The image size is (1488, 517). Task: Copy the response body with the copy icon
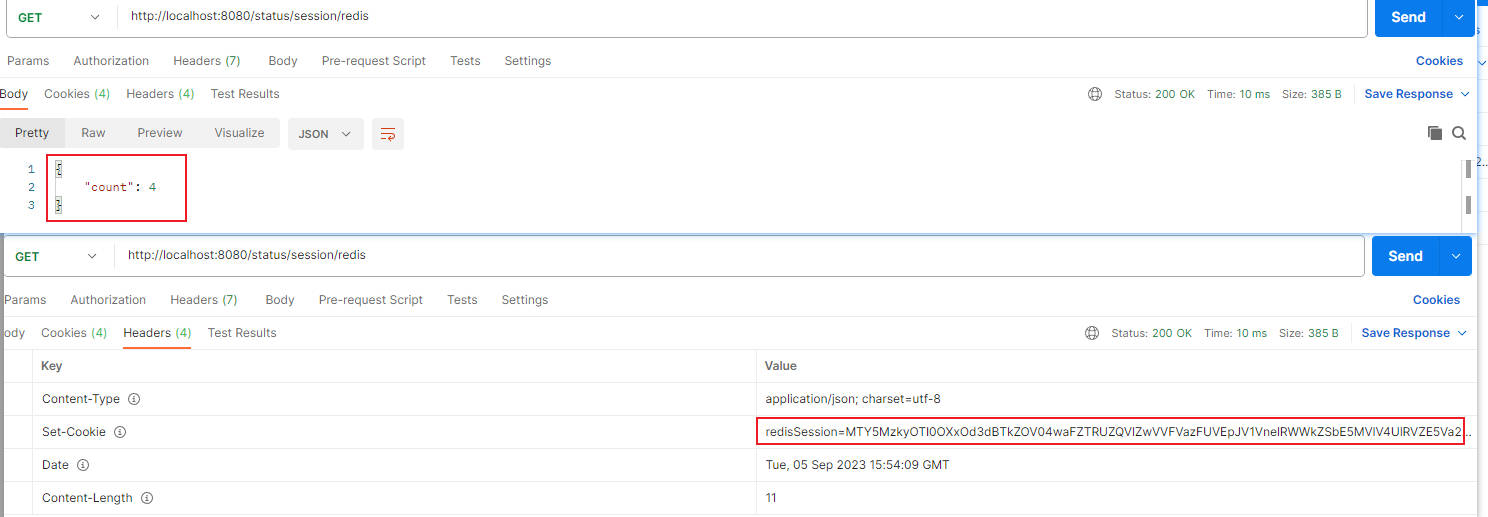point(1435,133)
